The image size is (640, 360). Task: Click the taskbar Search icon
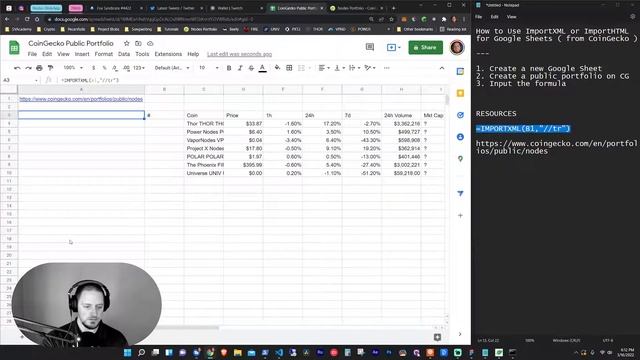[x=141, y=352]
